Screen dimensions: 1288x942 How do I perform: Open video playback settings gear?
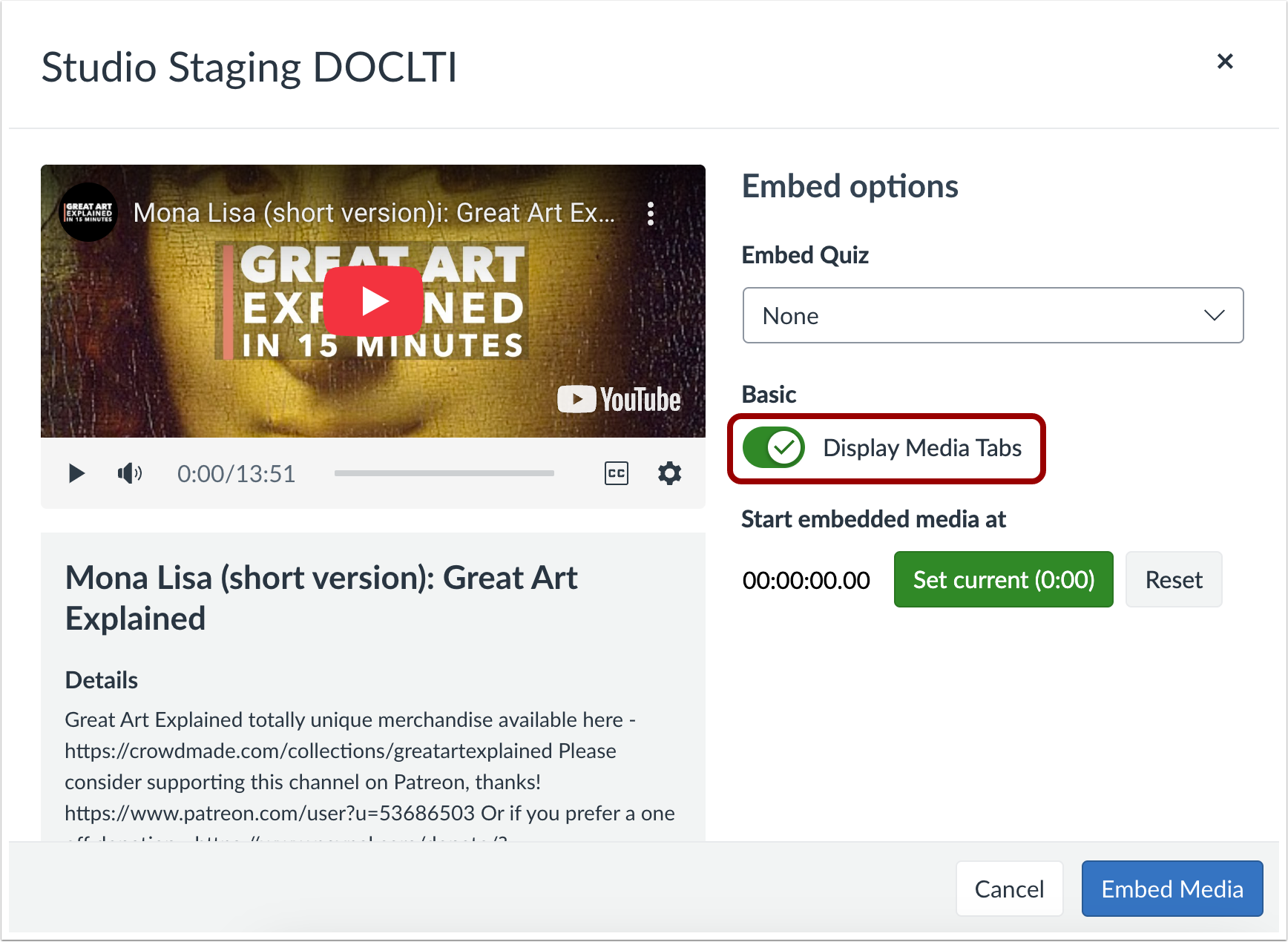click(669, 473)
